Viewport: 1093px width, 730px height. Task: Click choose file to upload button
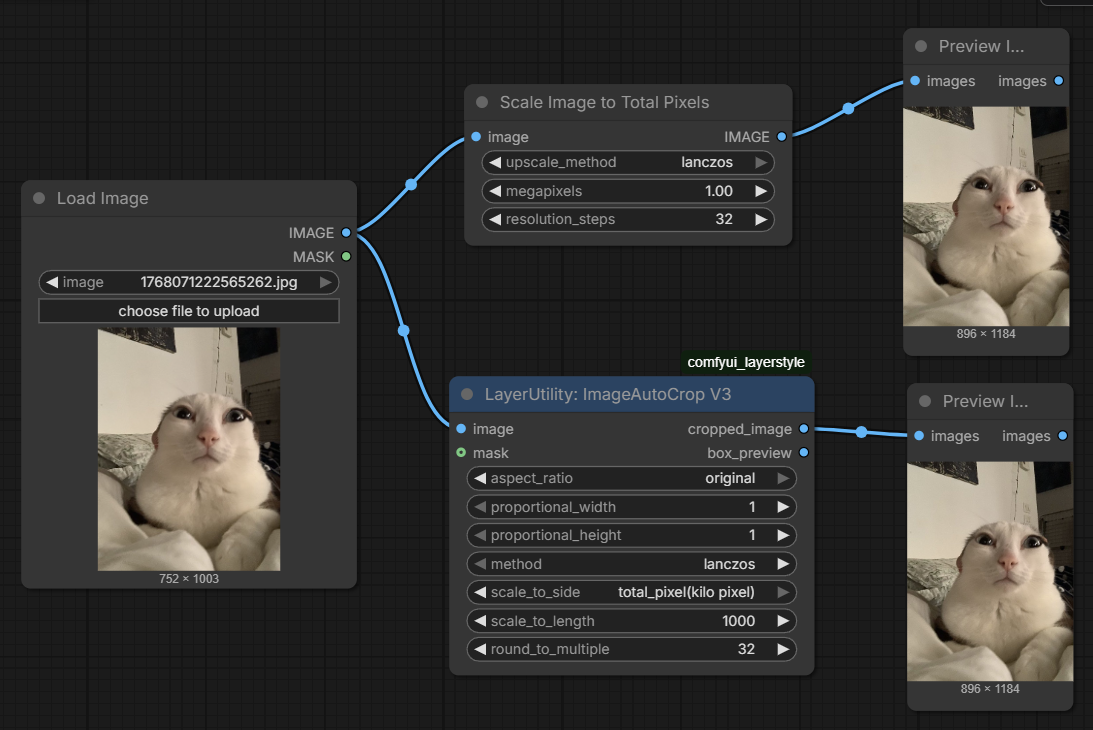tap(189, 311)
